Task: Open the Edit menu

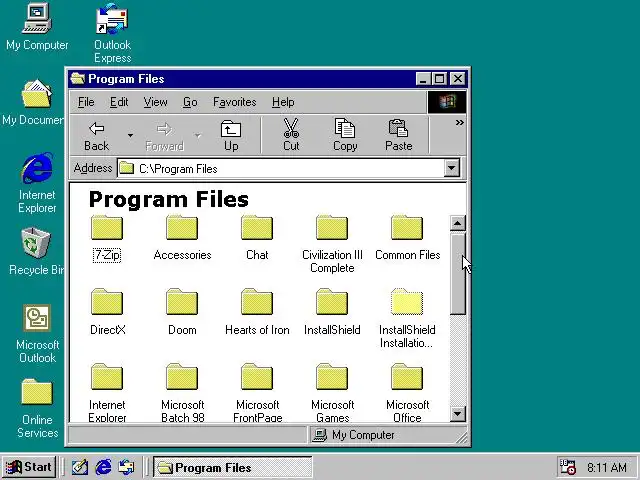Action: tap(119, 102)
